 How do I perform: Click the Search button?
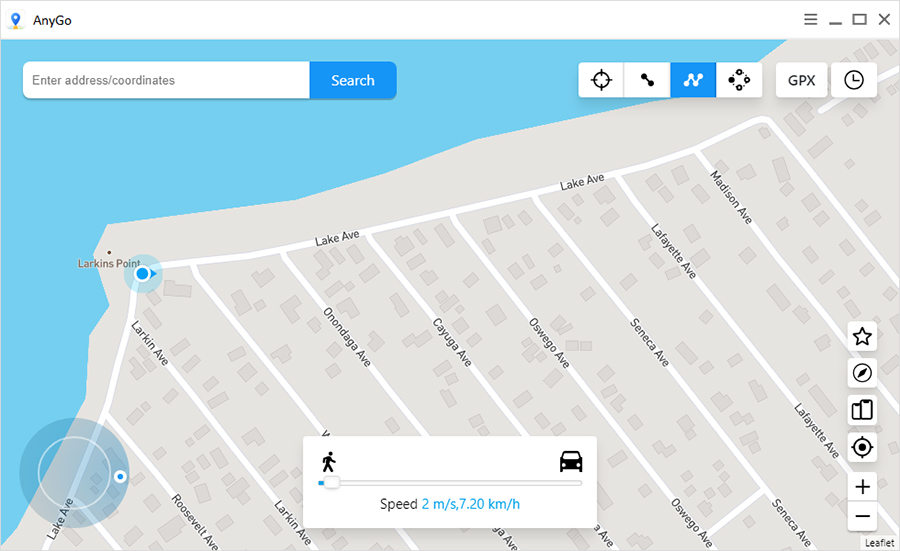coord(353,81)
